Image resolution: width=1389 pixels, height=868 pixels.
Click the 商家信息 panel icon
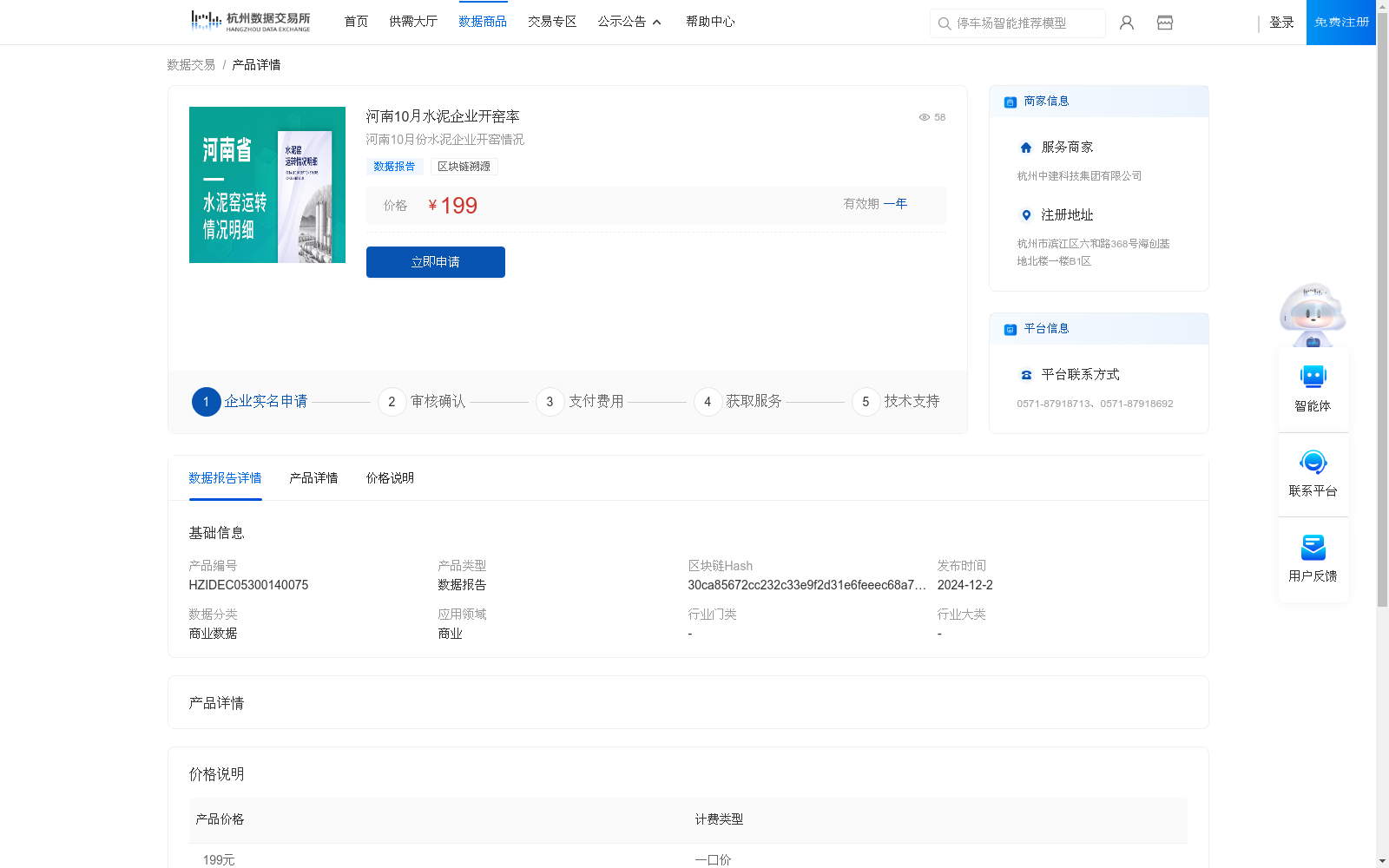click(x=1010, y=102)
